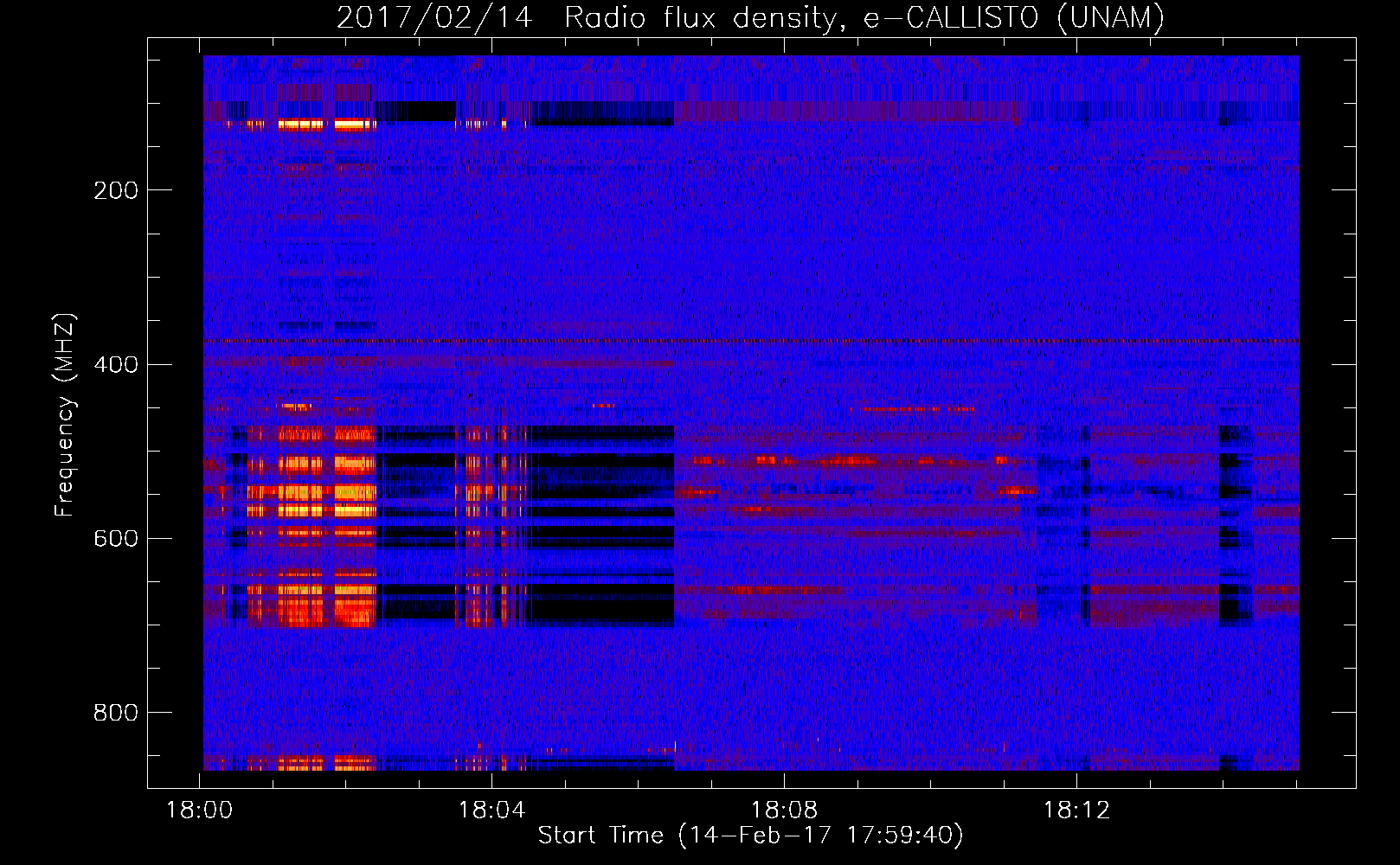Click the "Start Time (14-Feb-17 17:59:40)" label
This screenshot has height=865, width=1400.
[750, 836]
